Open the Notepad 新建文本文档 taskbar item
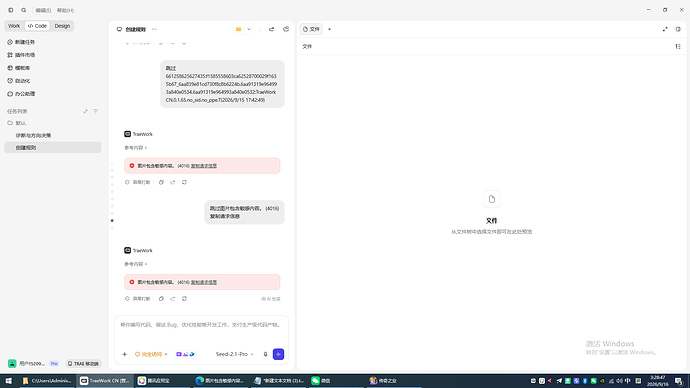The width and height of the screenshot is (690, 388). (x=278, y=381)
